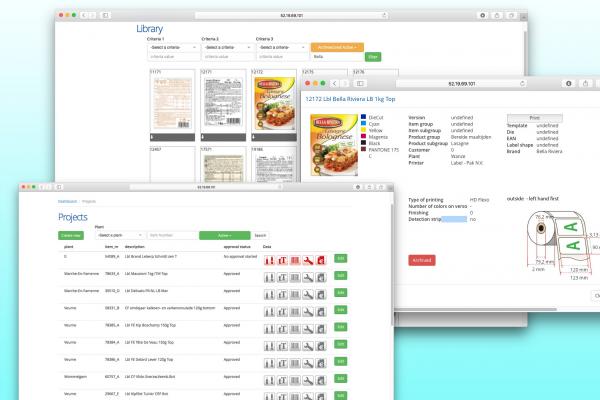This screenshot has width=600, height=400.
Task: Click Edit for the No approval started row
Action: (x=341, y=258)
